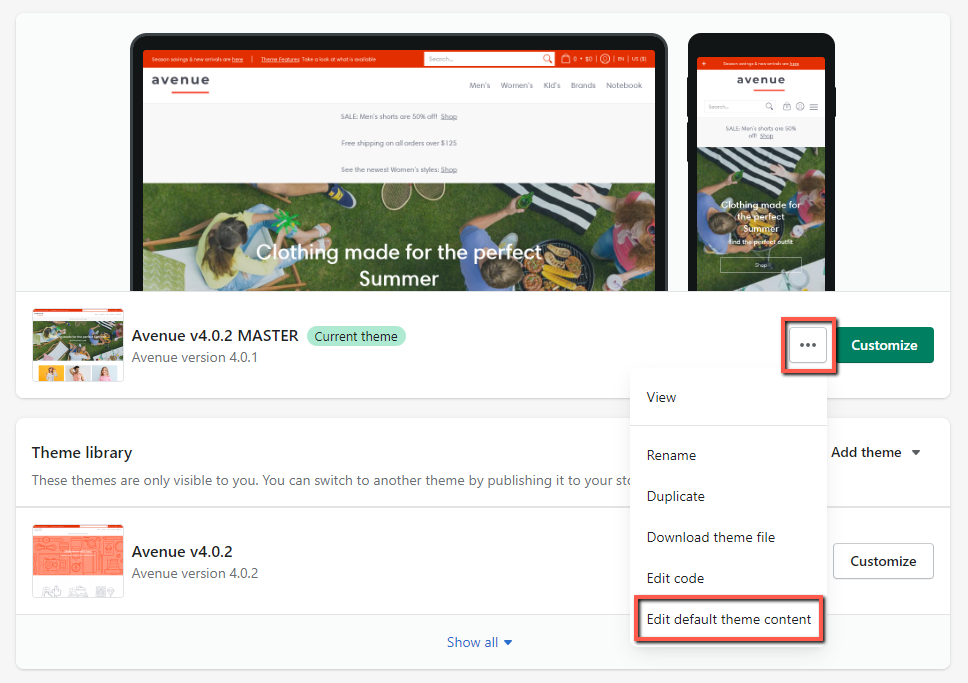This screenshot has height=683, width=968.
Task: Tap the cart icon in mobile preview
Action: [x=786, y=106]
